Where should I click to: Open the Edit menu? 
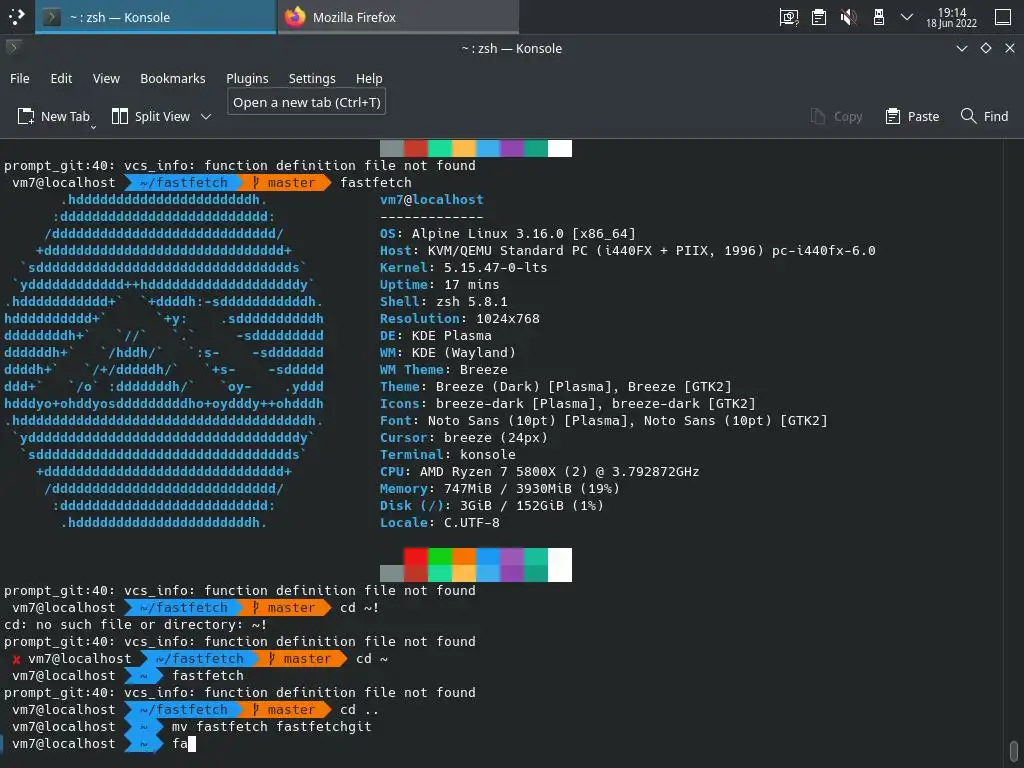point(61,78)
